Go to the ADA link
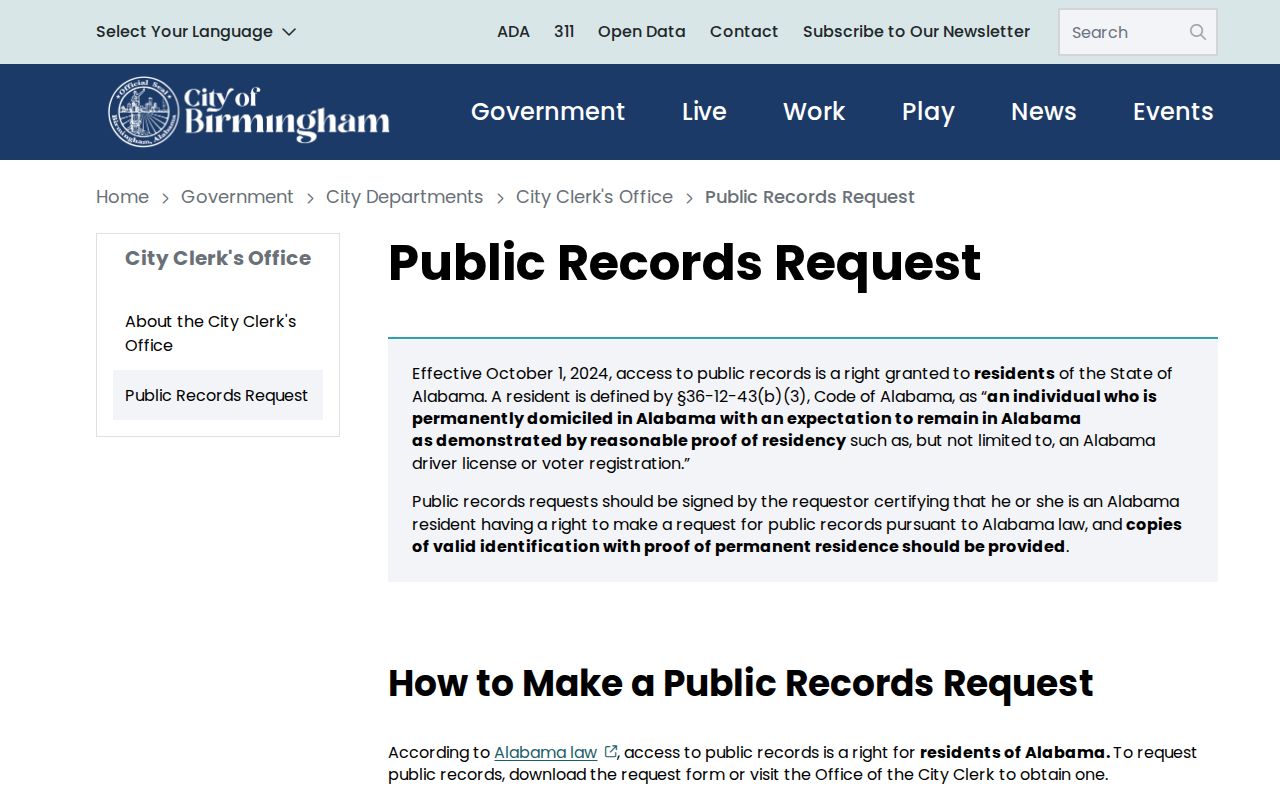The height and width of the screenshot is (800, 1280). 513,32
